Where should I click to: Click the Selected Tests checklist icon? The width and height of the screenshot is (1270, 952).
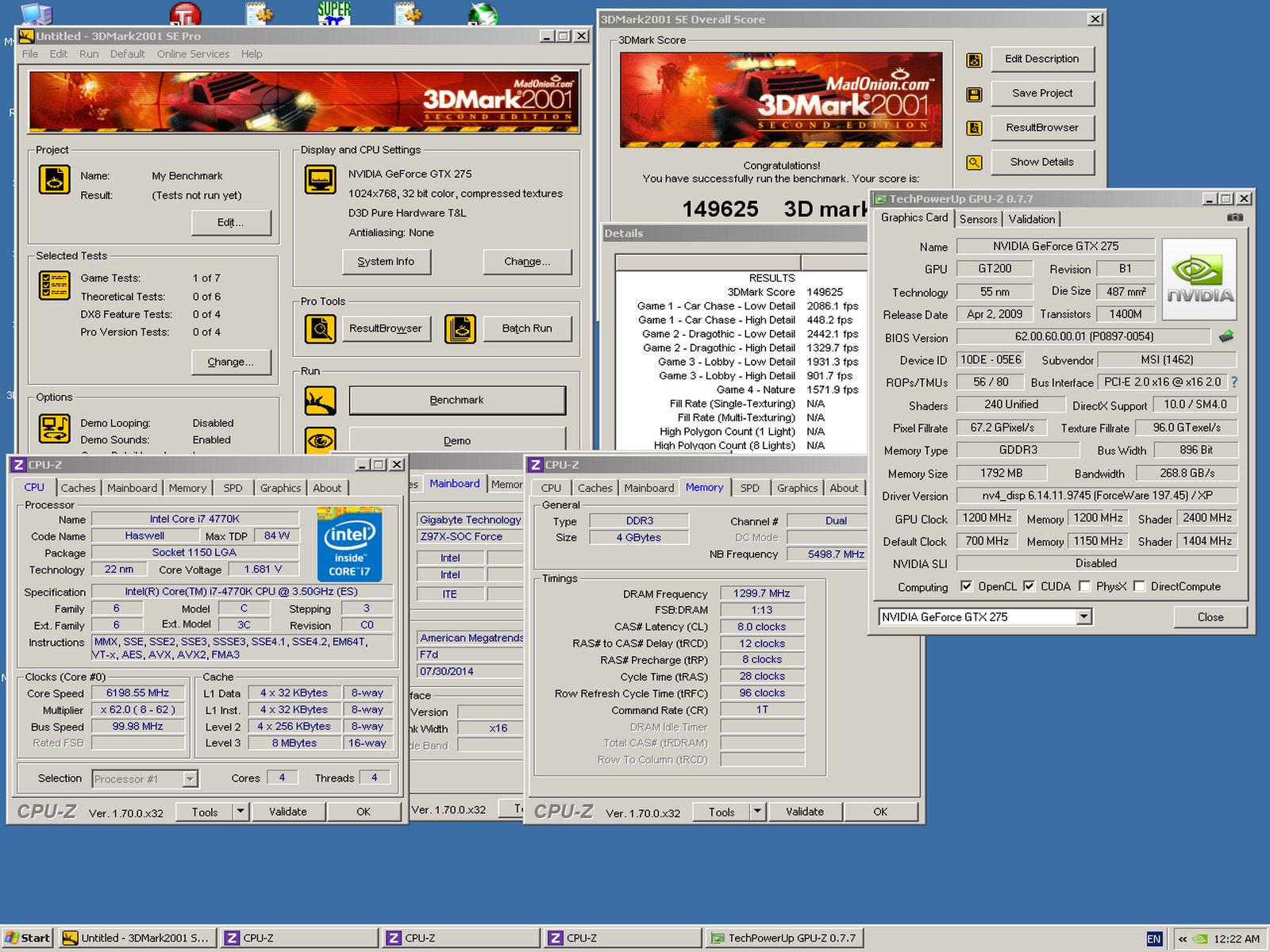point(54,285)
